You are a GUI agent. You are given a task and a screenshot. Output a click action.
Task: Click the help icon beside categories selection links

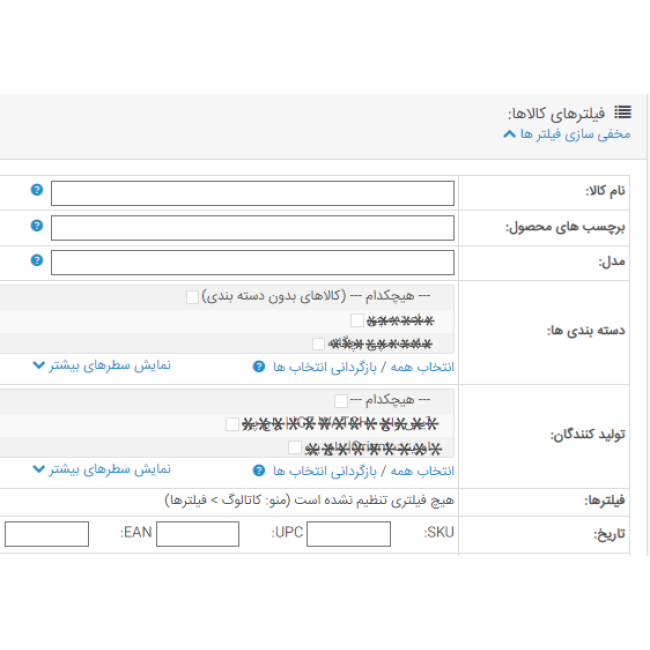(259, 366)
